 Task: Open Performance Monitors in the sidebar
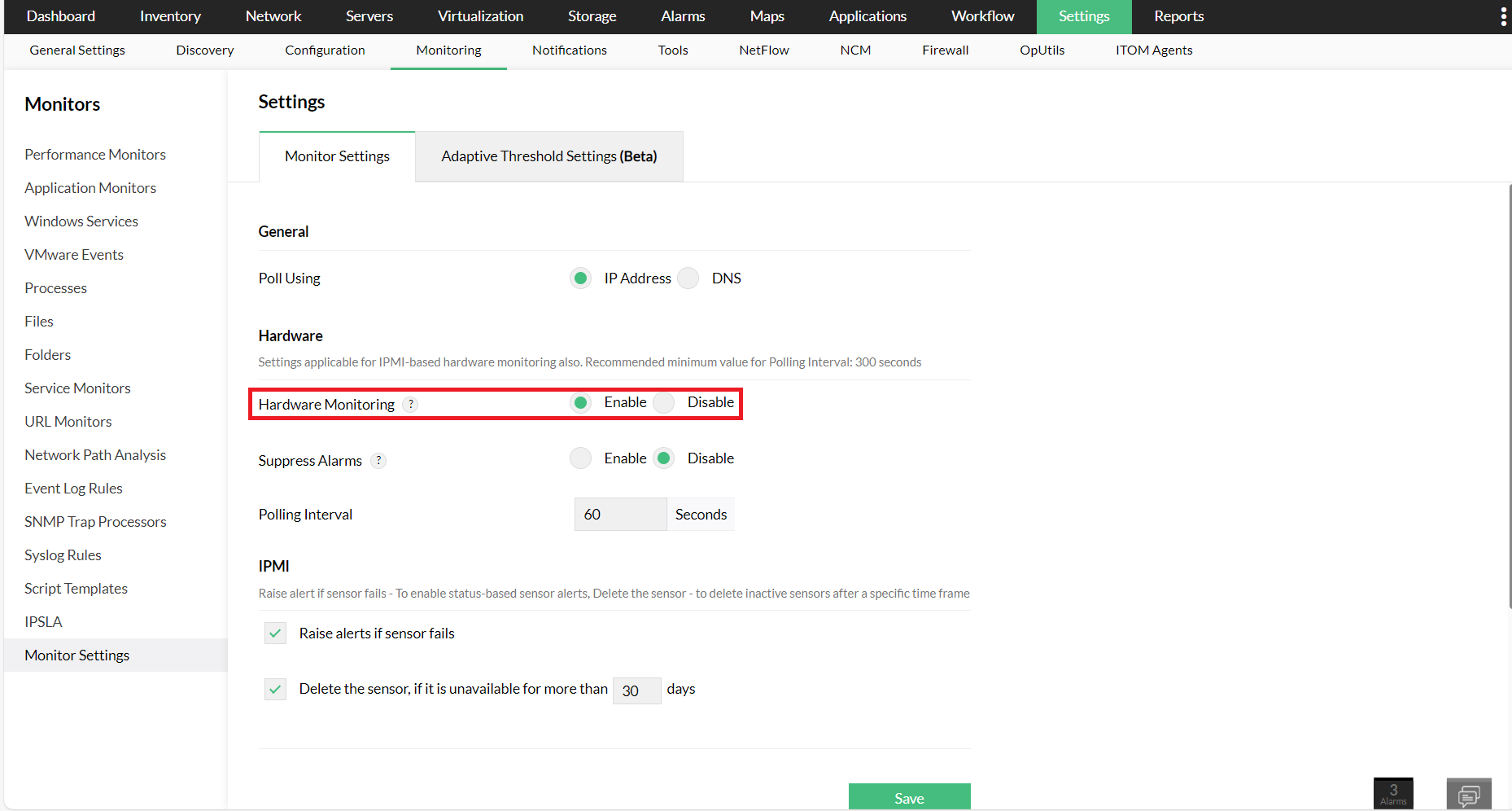pyautogui.click(x=95, y=155)
